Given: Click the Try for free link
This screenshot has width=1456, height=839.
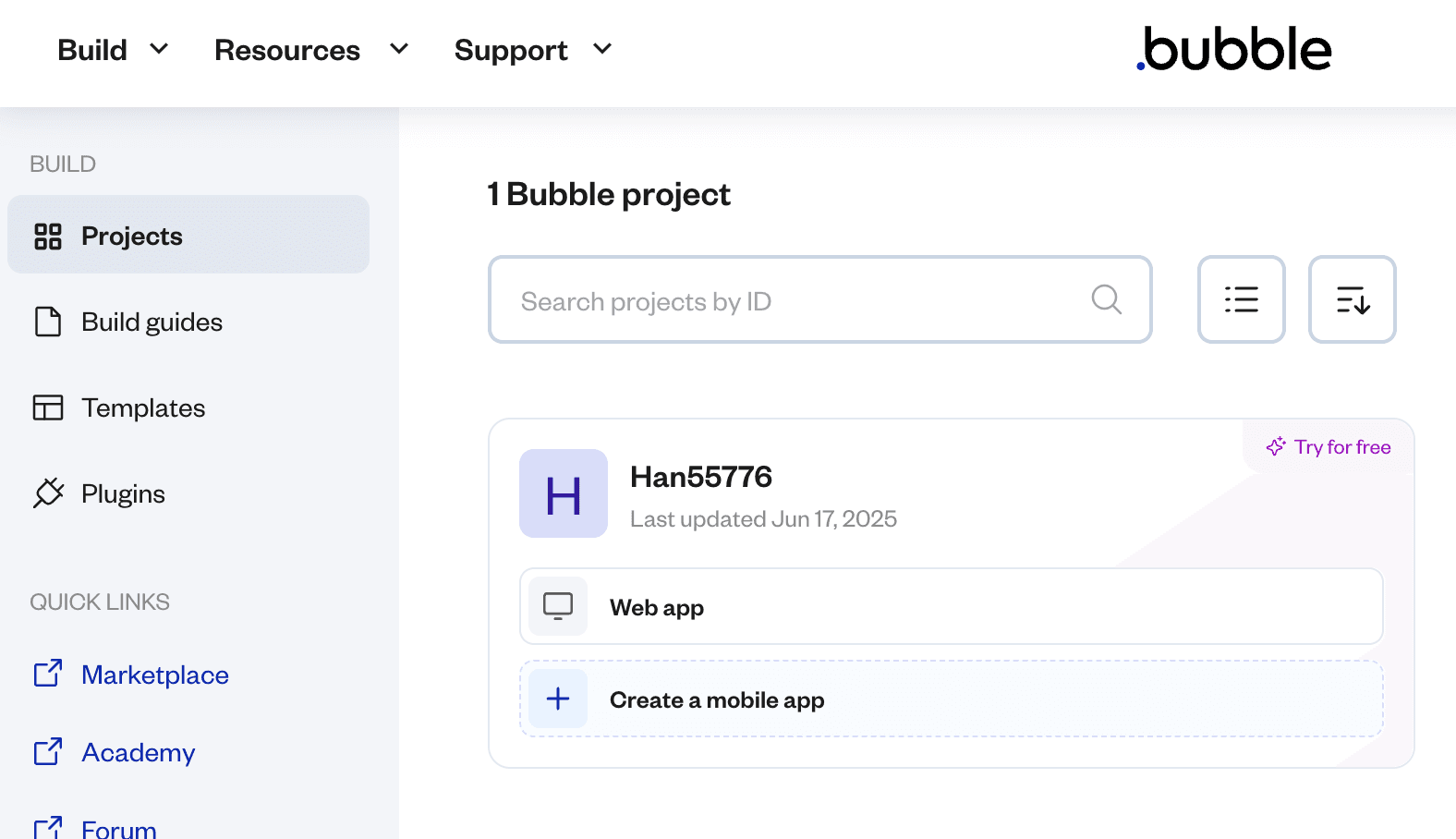Looking at the screenshot, I should tap(1341, 446).
